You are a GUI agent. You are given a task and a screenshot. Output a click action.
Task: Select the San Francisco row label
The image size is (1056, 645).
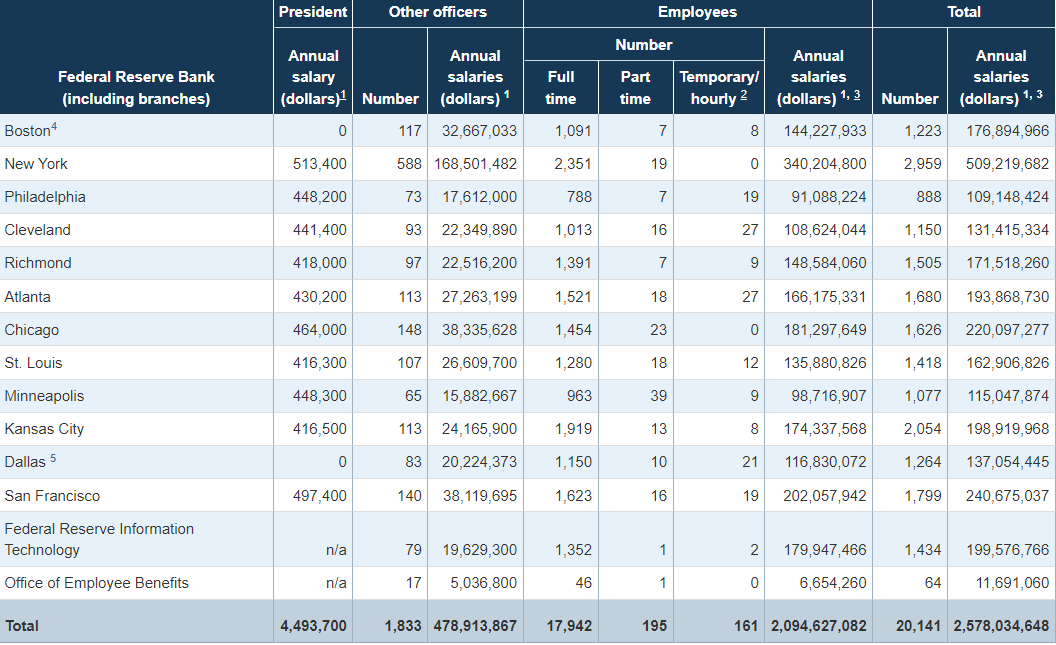click(x=53, y=496)
